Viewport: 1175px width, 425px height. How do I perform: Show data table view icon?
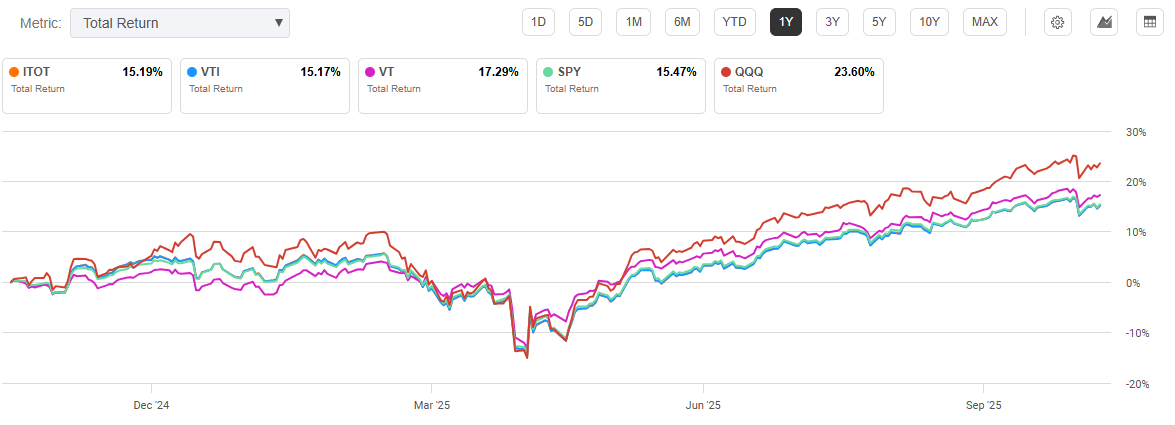pyautogui.click(x=1151, y=22)
